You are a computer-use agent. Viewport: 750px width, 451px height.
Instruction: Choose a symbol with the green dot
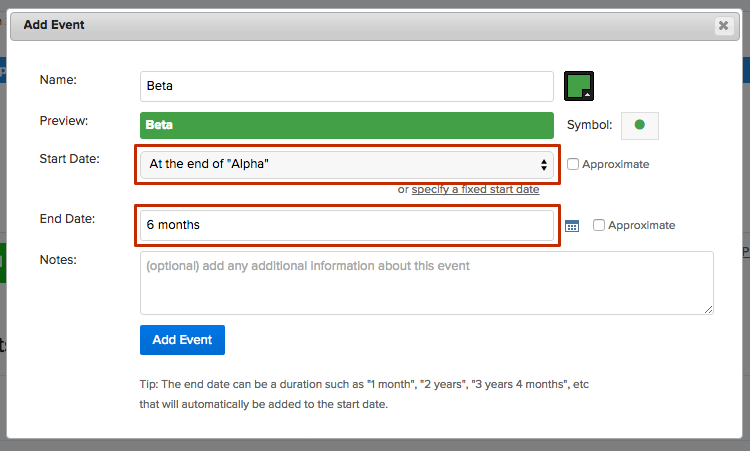640,125
